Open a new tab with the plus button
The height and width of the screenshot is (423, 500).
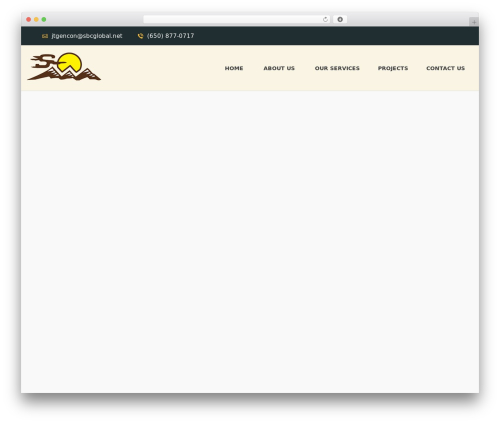(474, 22)
